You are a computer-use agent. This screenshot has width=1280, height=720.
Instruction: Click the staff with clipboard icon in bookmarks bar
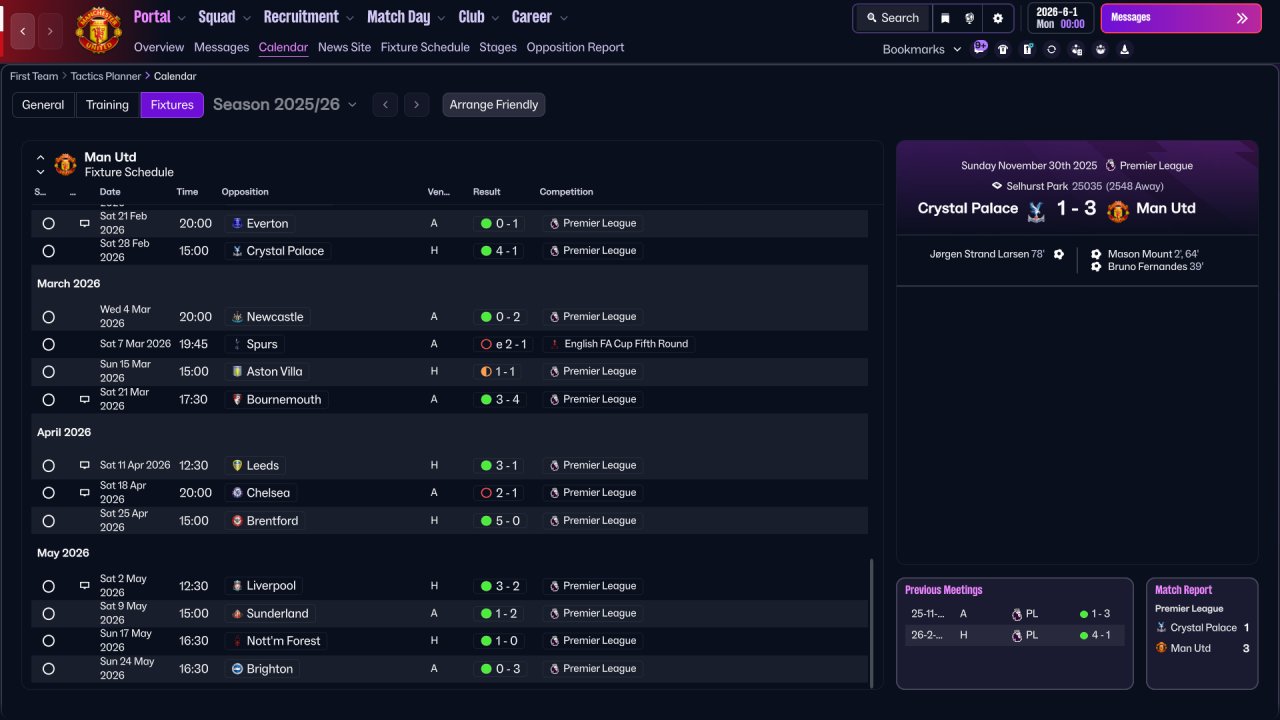tap(1076, 49)
